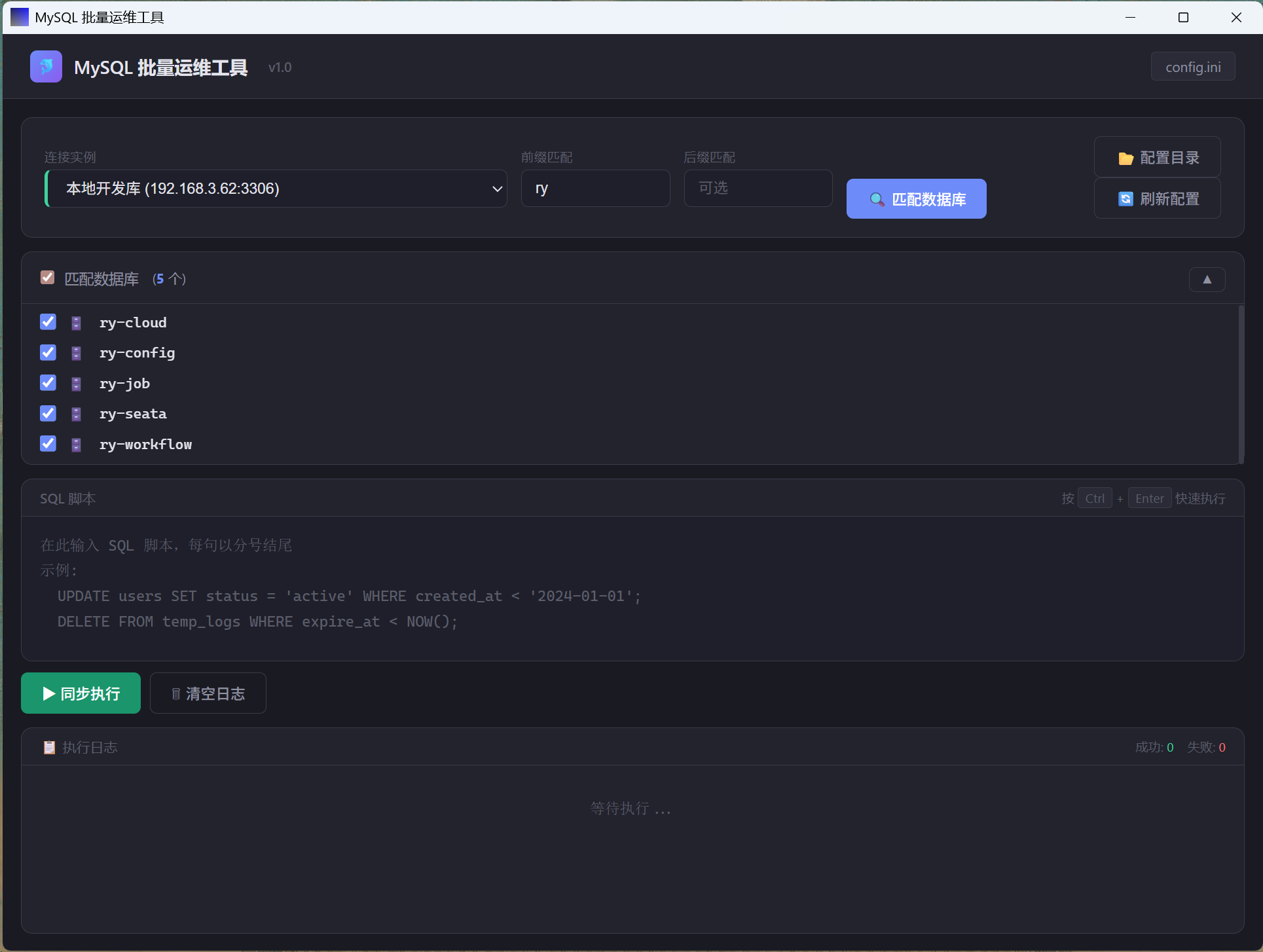This screenshot has width=1263, height=952.
Task: Focus the 前缀匹配 prefix input field
Action: tap(595, 189)
